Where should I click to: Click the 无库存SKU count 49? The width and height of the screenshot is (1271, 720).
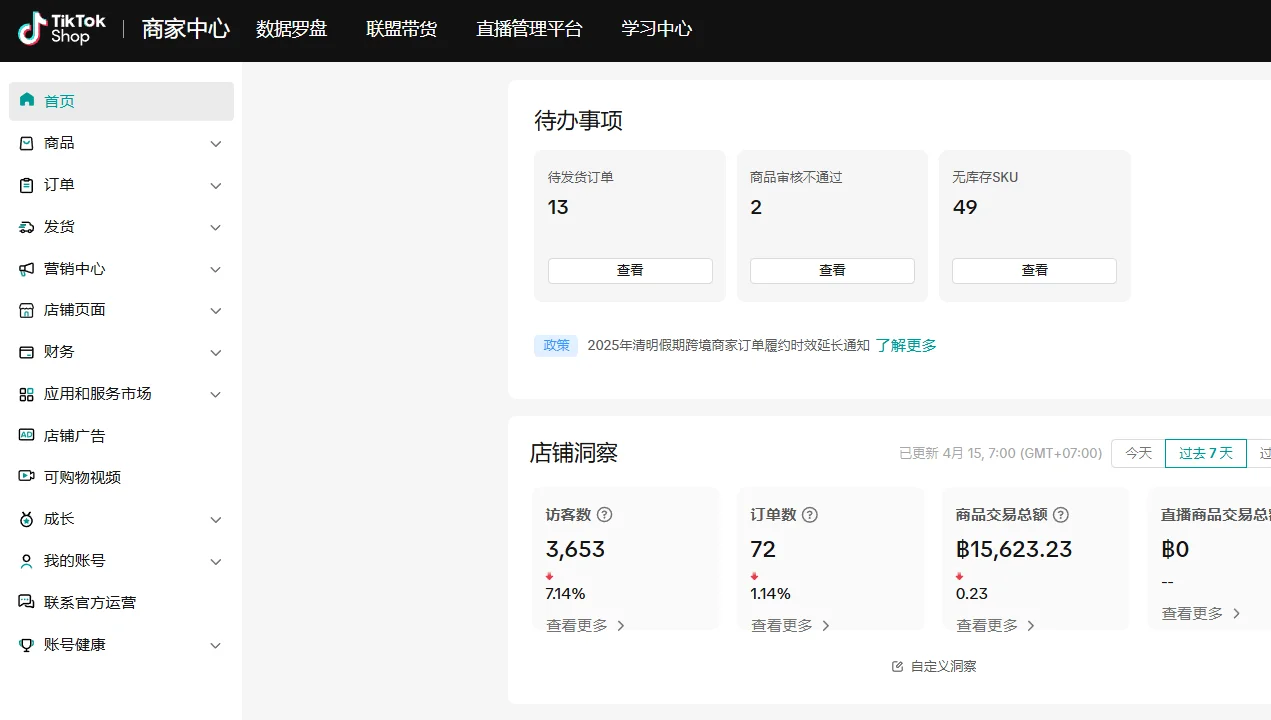(x=965, y=207)
